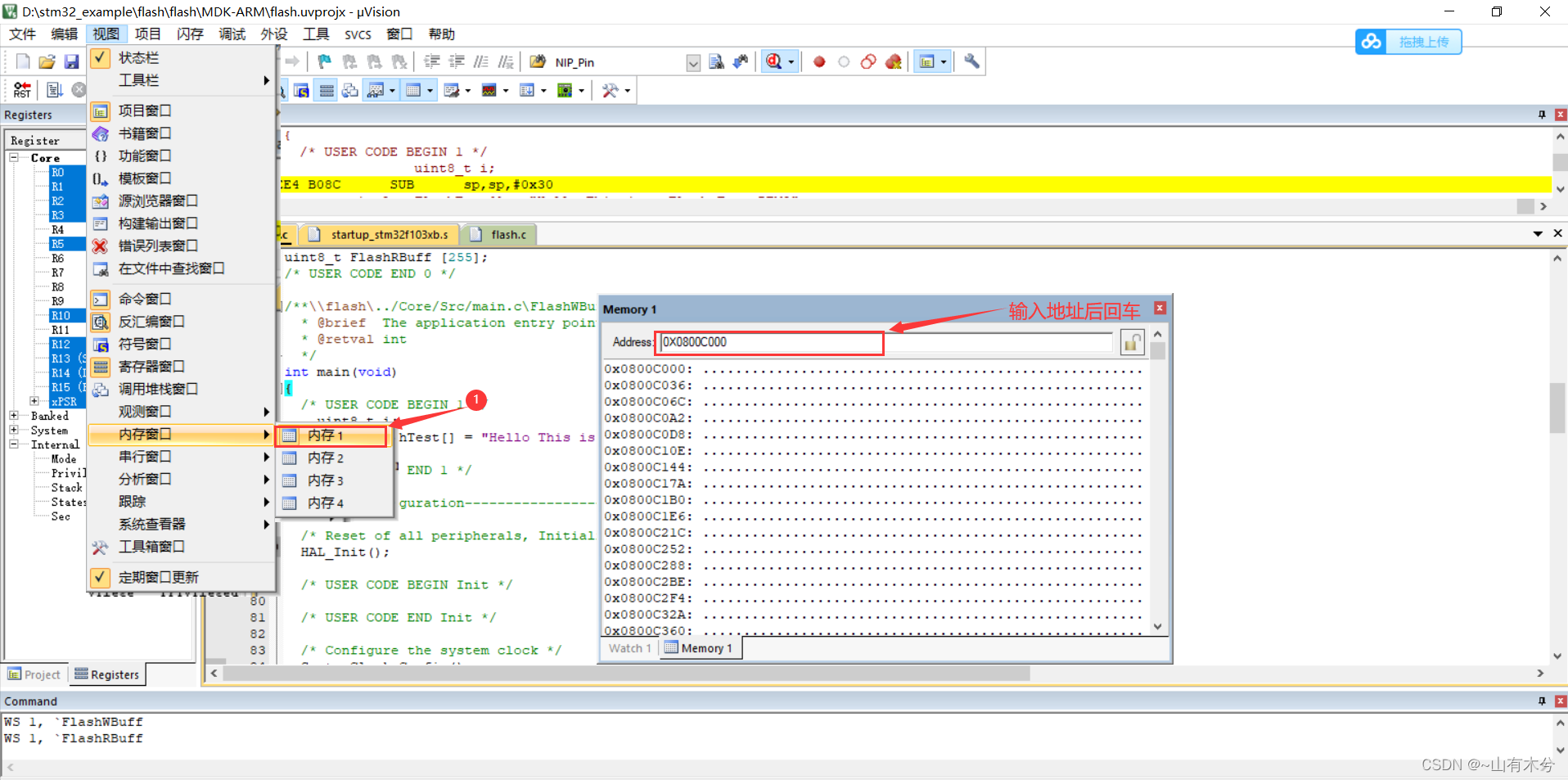This screenshot has height=780, width=1568.
Task: Click the indent selected lines icon
Action: pyautogui.click(x=432, y=61)
